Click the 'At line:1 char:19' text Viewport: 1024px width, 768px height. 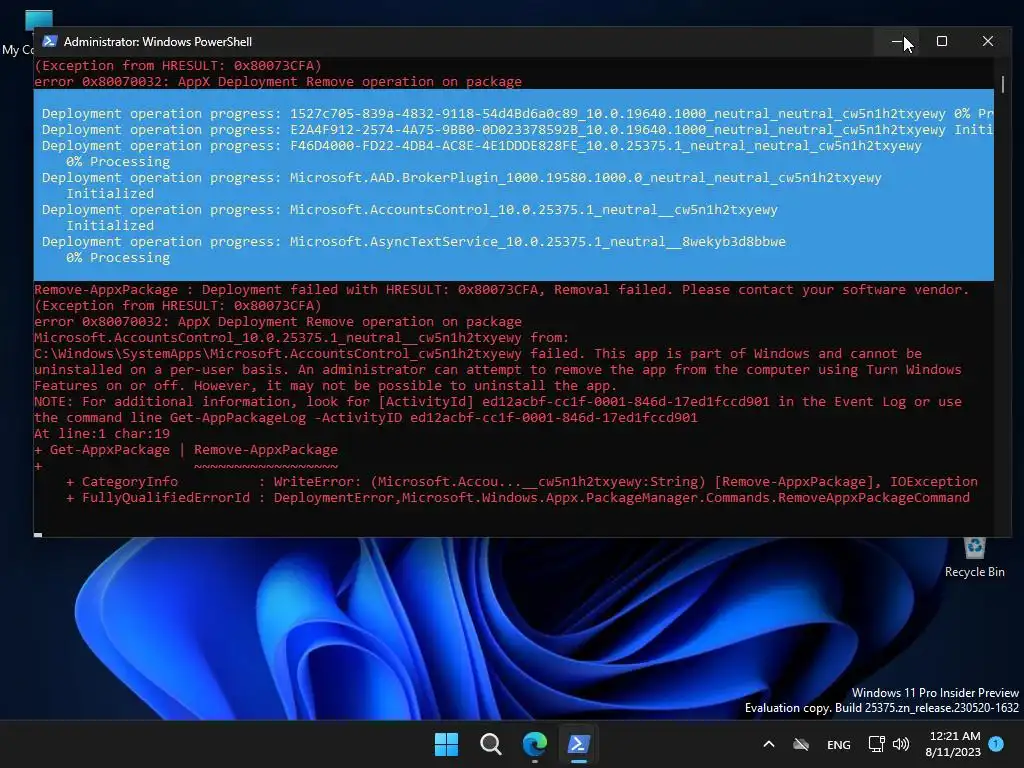pyautogui.click(x=102, y=434)
